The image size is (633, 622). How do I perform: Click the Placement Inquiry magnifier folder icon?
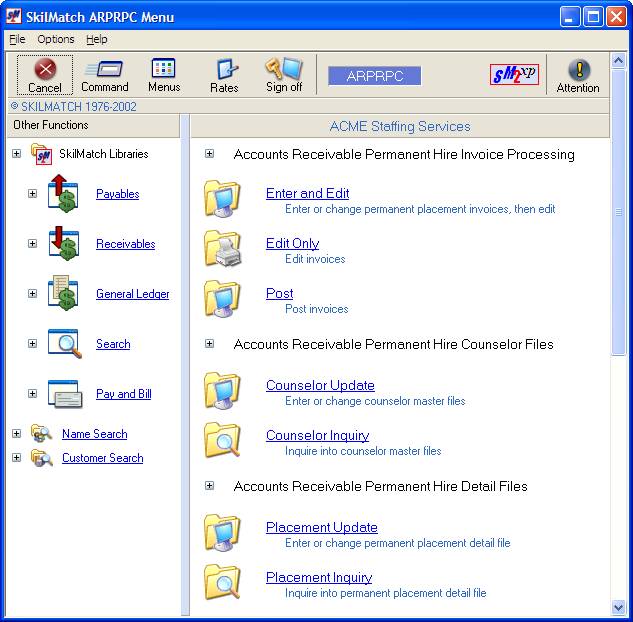coord(222,583)
